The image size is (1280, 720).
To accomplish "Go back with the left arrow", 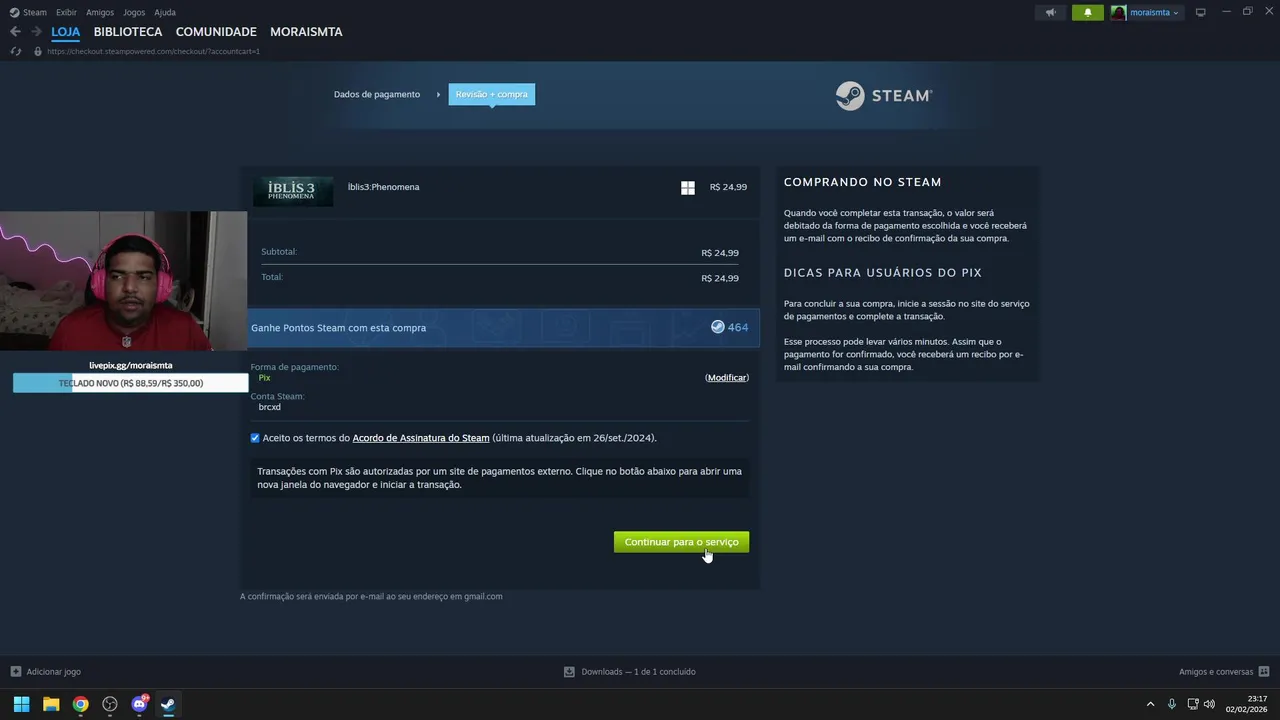I will [x=15, y=32].
